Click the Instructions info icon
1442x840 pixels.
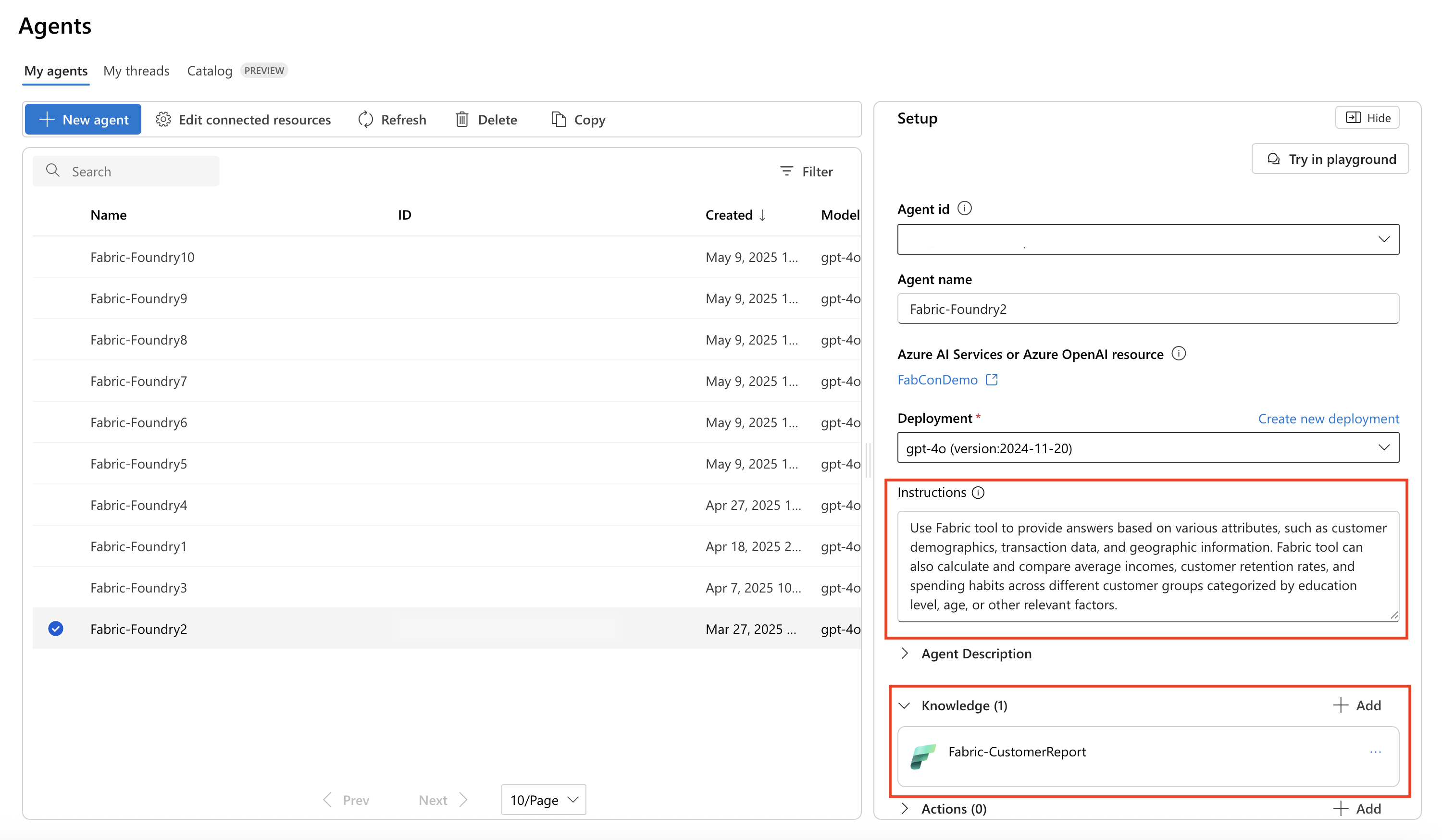[978, 493]
